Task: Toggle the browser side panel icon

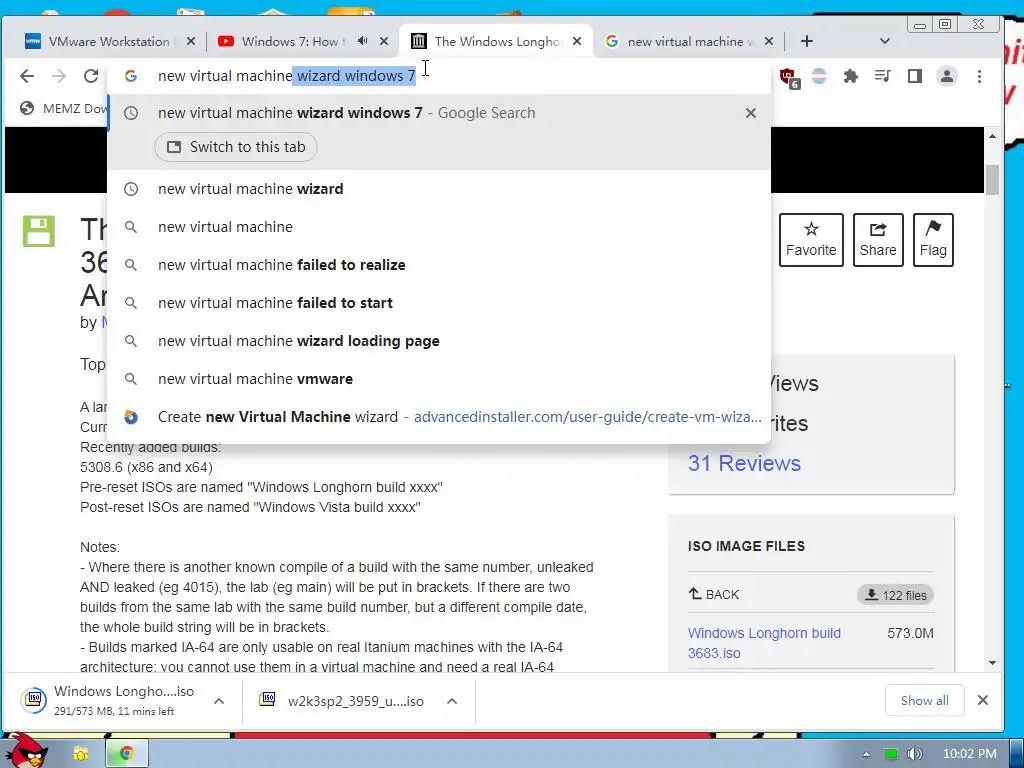Action: click(914, 76)
